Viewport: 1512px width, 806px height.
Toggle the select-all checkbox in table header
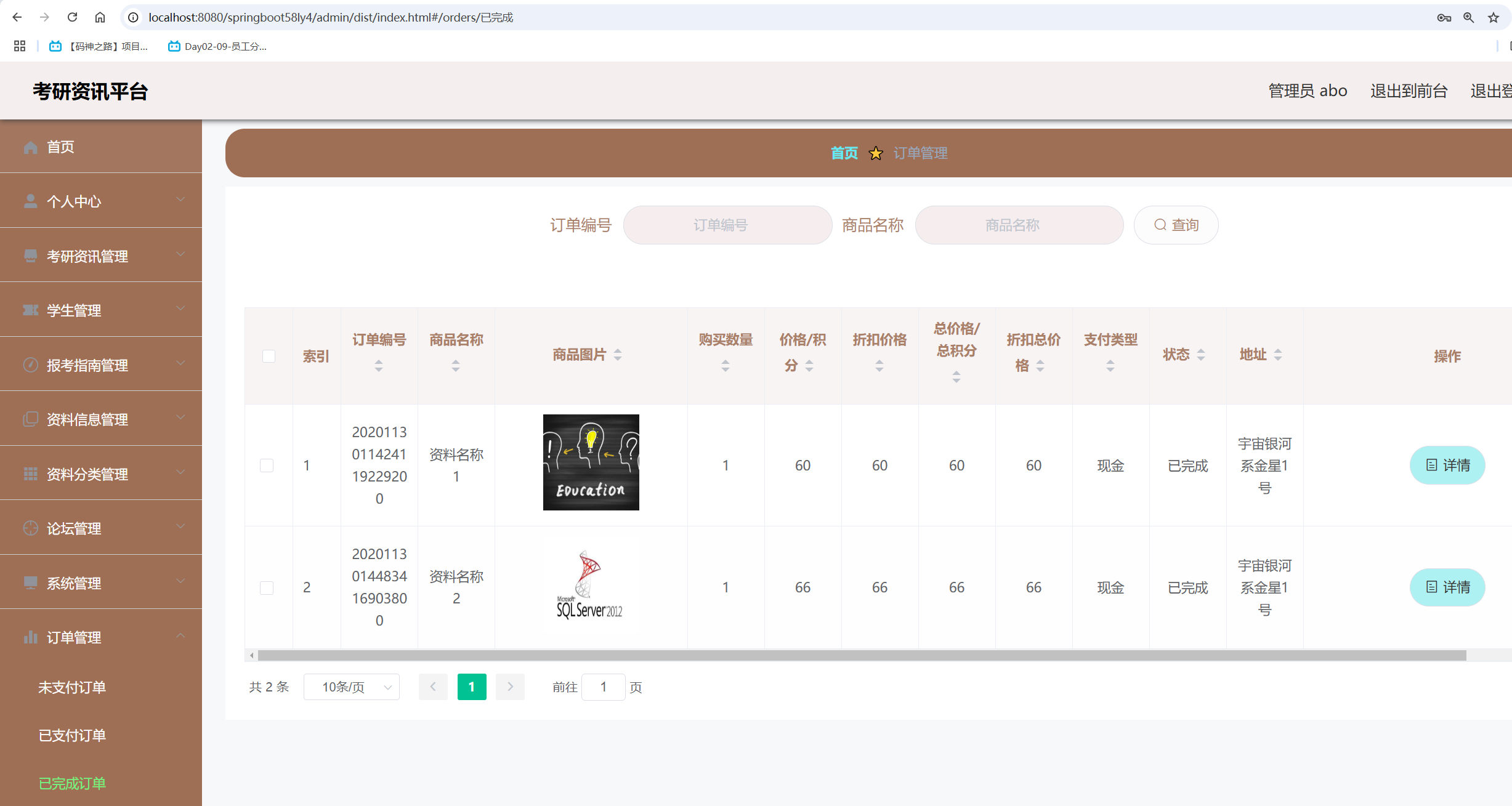point(269,356)
